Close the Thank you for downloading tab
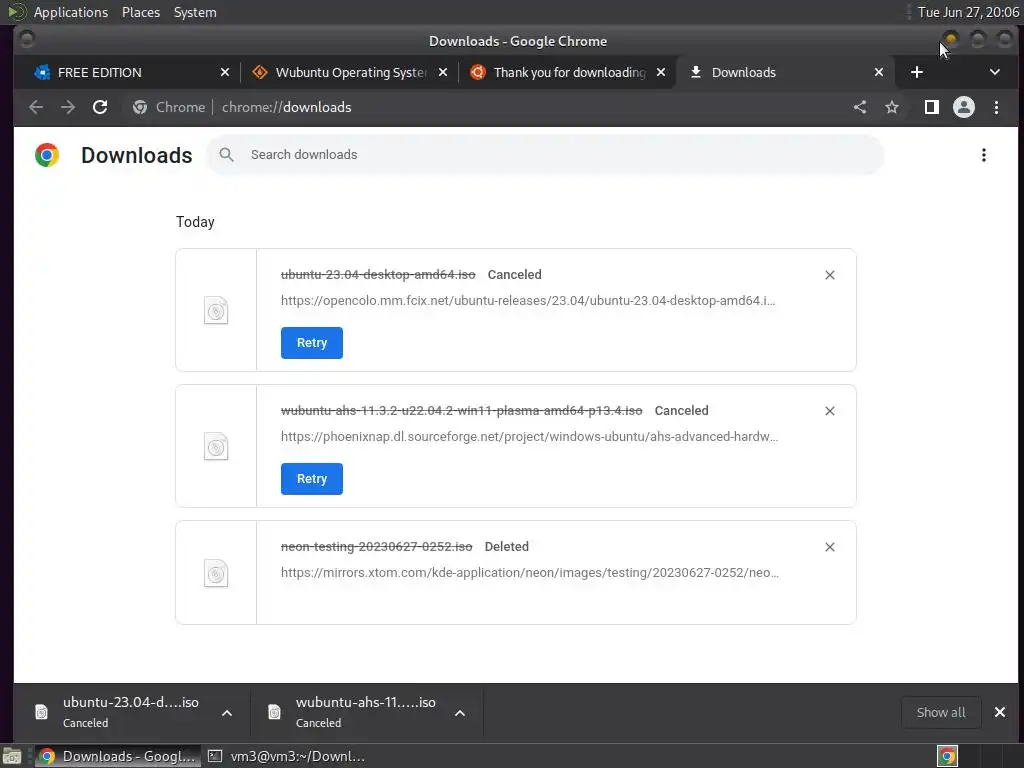The width and height of the screenshot is (1024, 768). 661,72
